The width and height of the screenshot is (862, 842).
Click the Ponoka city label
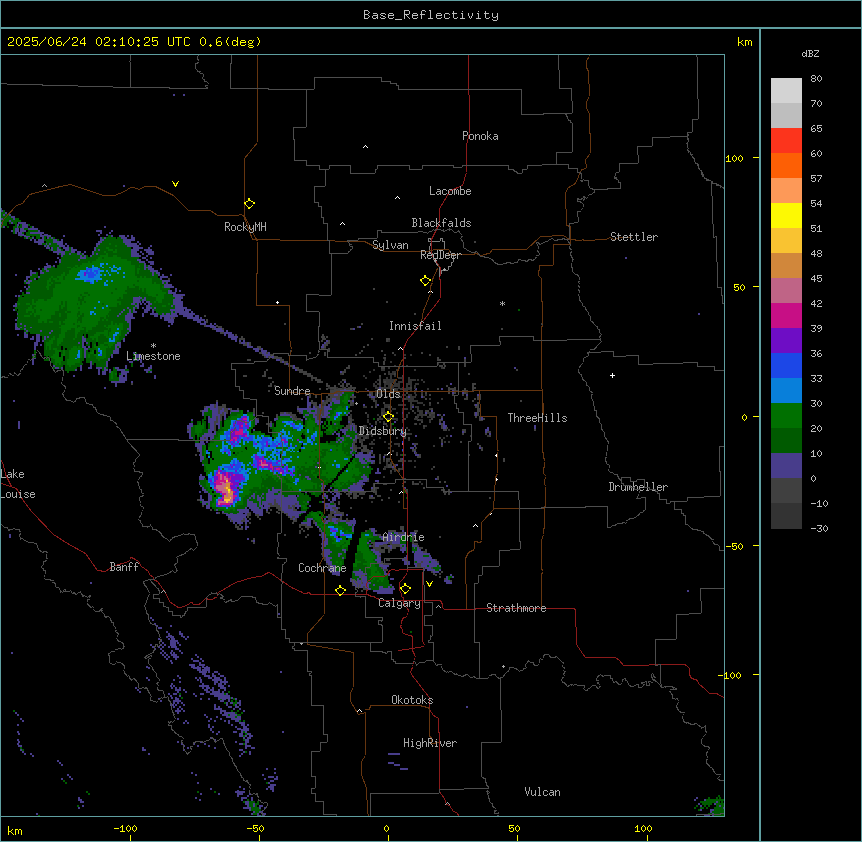480,136
